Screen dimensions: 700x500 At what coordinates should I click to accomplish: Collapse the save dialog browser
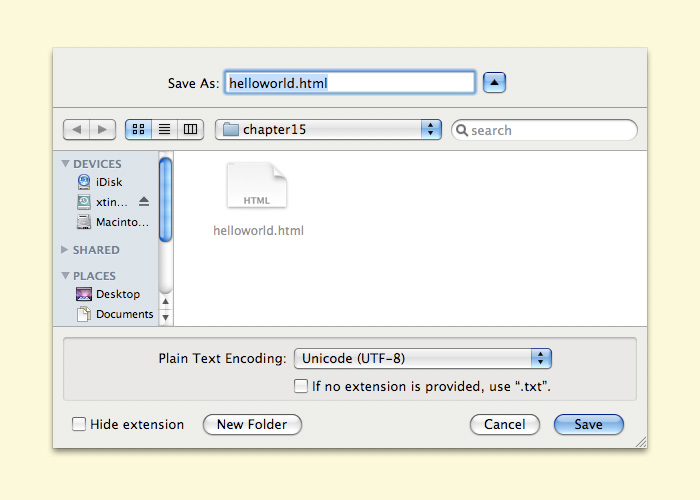494,83
